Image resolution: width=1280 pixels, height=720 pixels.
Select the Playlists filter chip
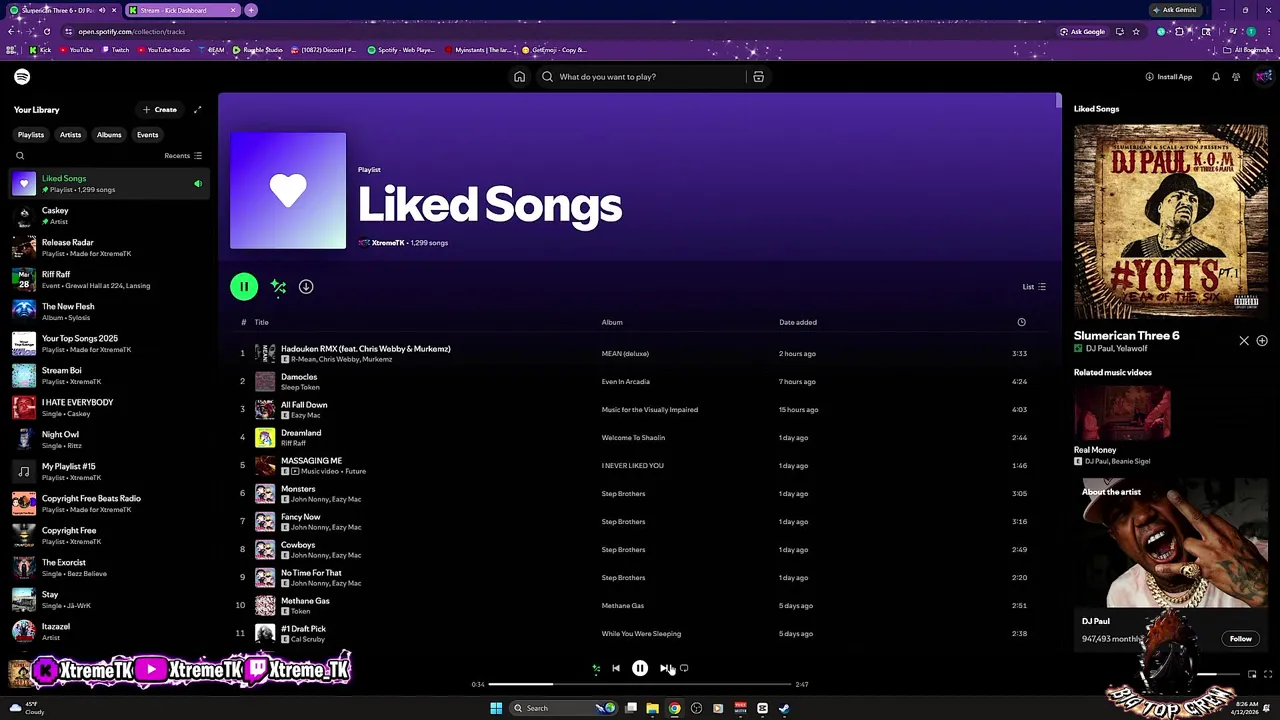[31, 135]
